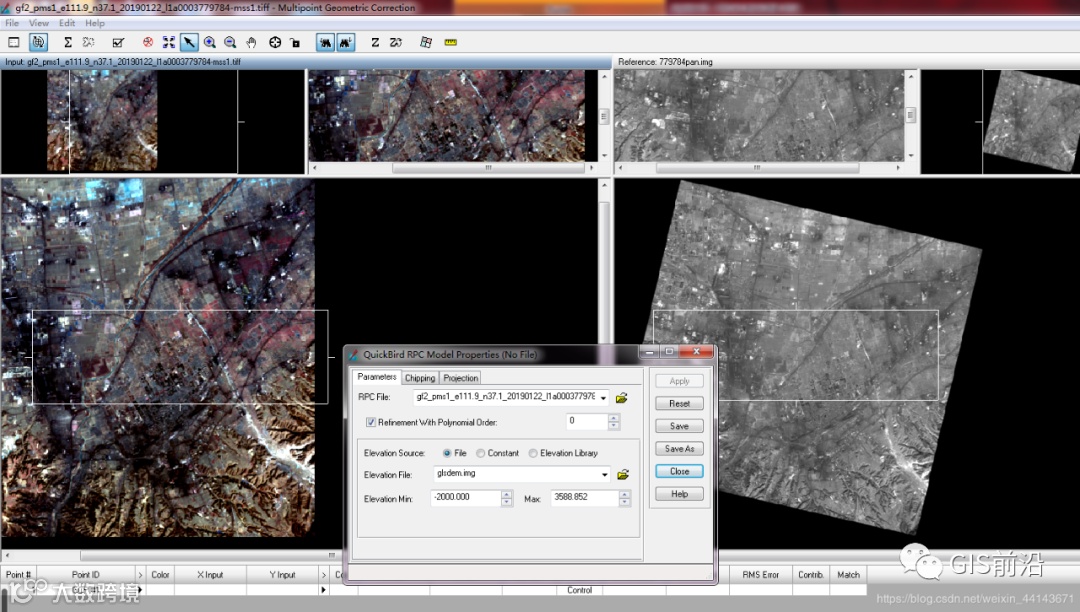
Task: Click the Sigma solve model icon
Action: click(68, 43)
